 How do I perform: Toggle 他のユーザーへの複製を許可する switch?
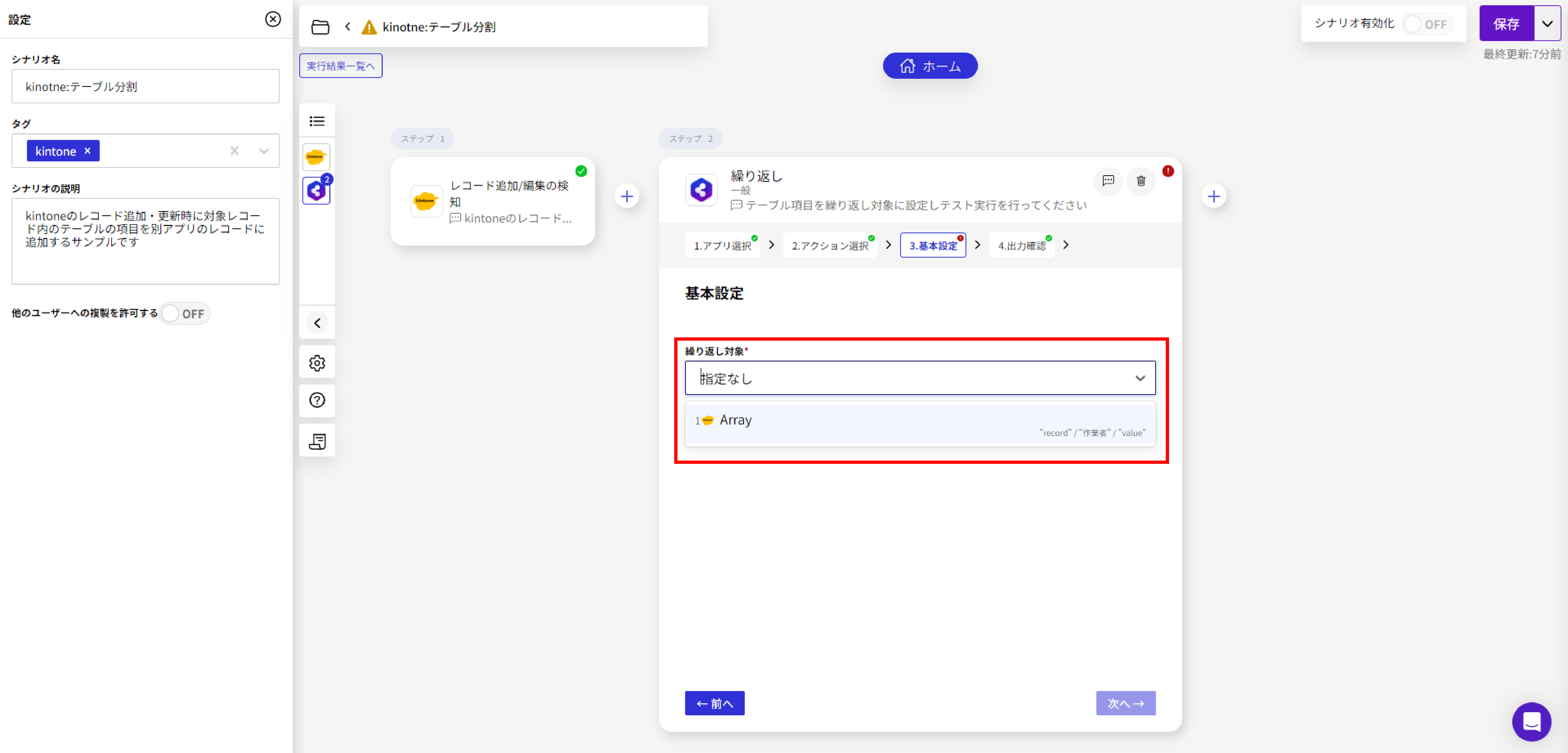[184, 314]
